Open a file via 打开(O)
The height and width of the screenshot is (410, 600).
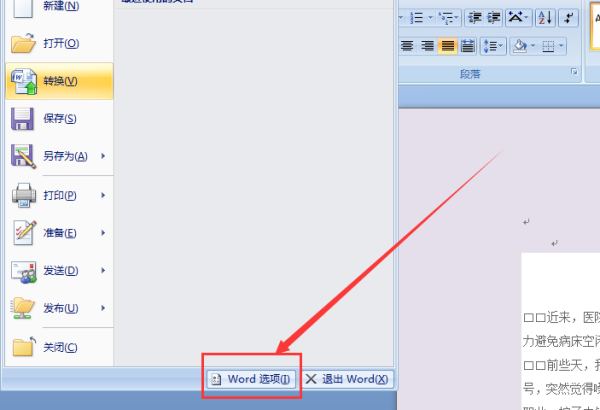(x=59, y=43)
